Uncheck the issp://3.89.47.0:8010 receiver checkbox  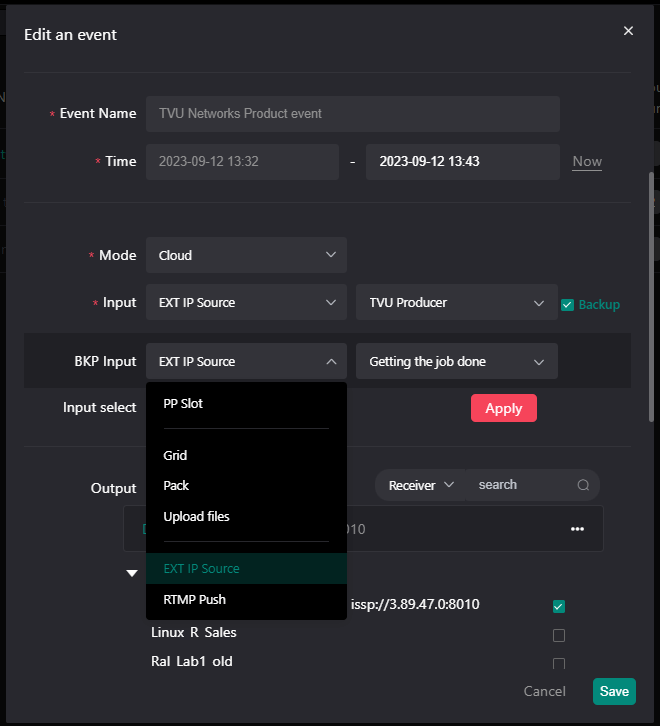pos(559,606)
